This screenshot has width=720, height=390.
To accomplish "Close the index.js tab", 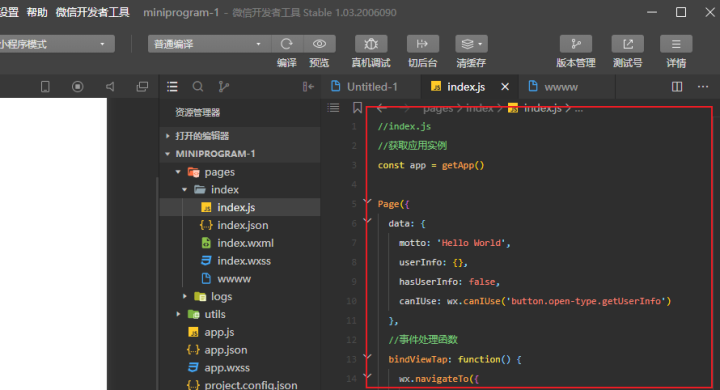I will click(505, 86).
